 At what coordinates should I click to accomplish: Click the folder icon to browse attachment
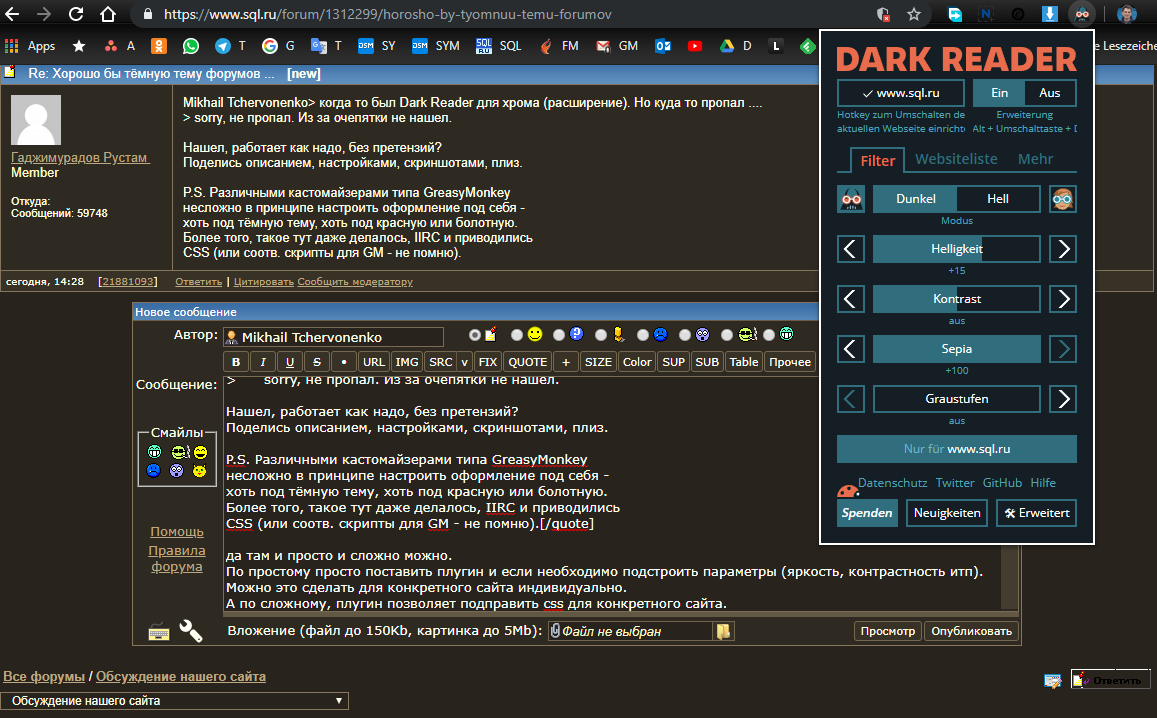point(724,631)
